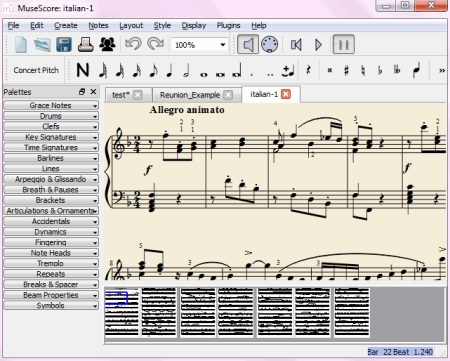Select the 32nd note duration
Image resolution: width=450 pixels, height=361 pixels.
pyautogui.click(x=120, y=70)
